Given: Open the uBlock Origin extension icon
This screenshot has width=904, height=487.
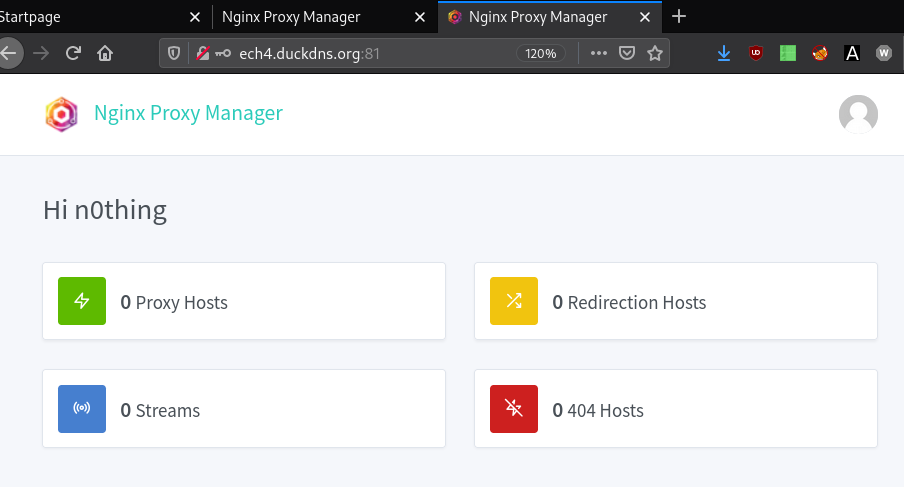Looking at the screenshot, I should tap(756, 54).
